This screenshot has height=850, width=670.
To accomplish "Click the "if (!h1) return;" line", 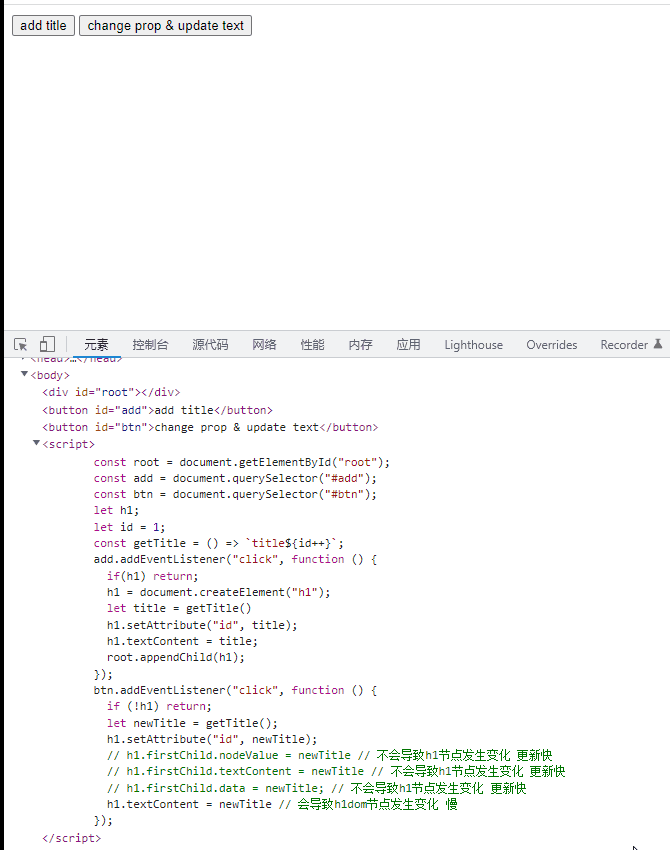I will tap(159, 706).
